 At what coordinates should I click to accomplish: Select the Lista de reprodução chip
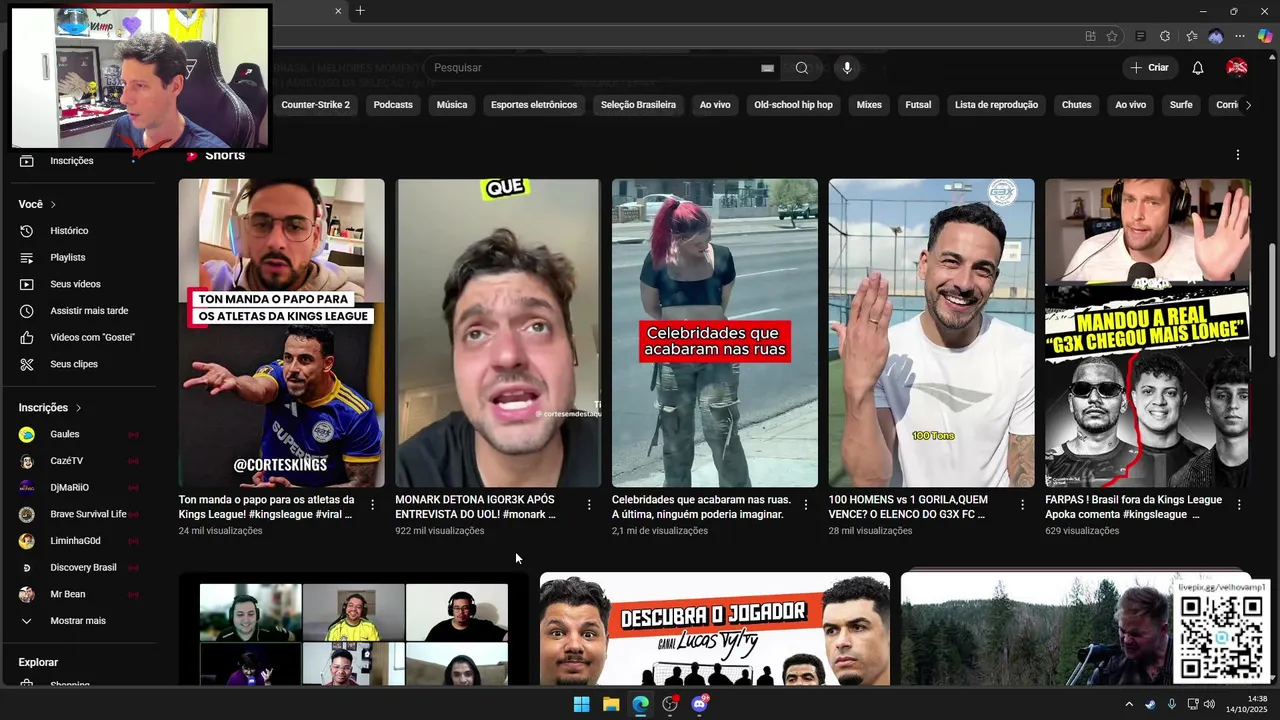tap(996, 105)
